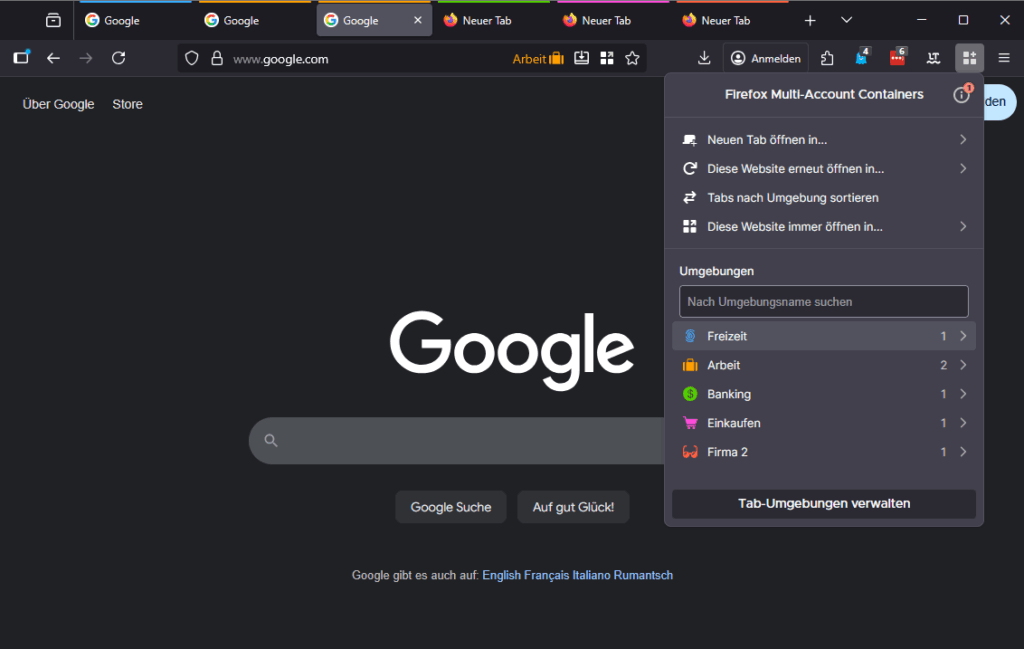Click the lock icon in address bar

[216, 59]
